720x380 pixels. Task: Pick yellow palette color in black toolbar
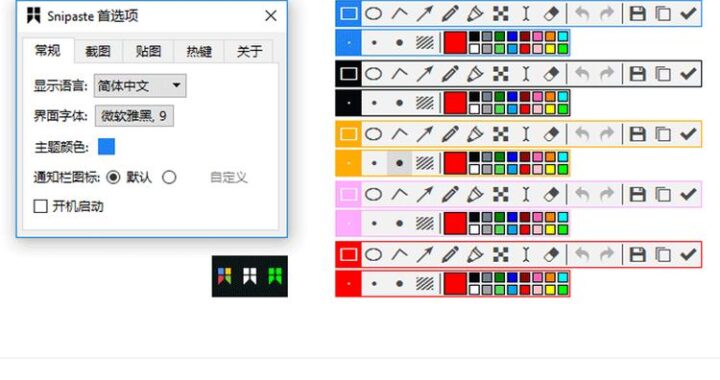(x=550, y=109)
